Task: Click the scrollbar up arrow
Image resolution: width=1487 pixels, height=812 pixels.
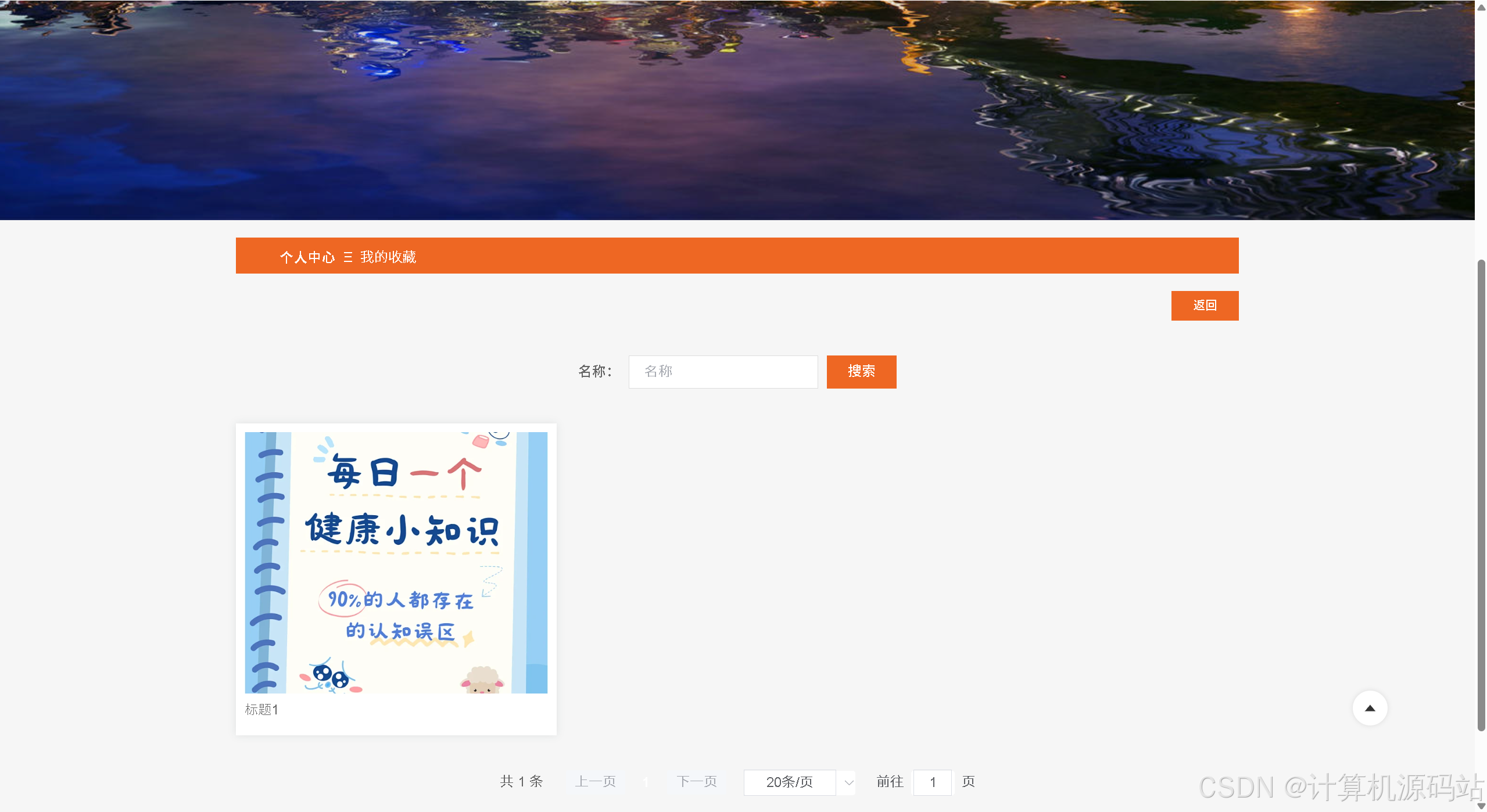Action: pyautogui.click(x=1481, y=6)
